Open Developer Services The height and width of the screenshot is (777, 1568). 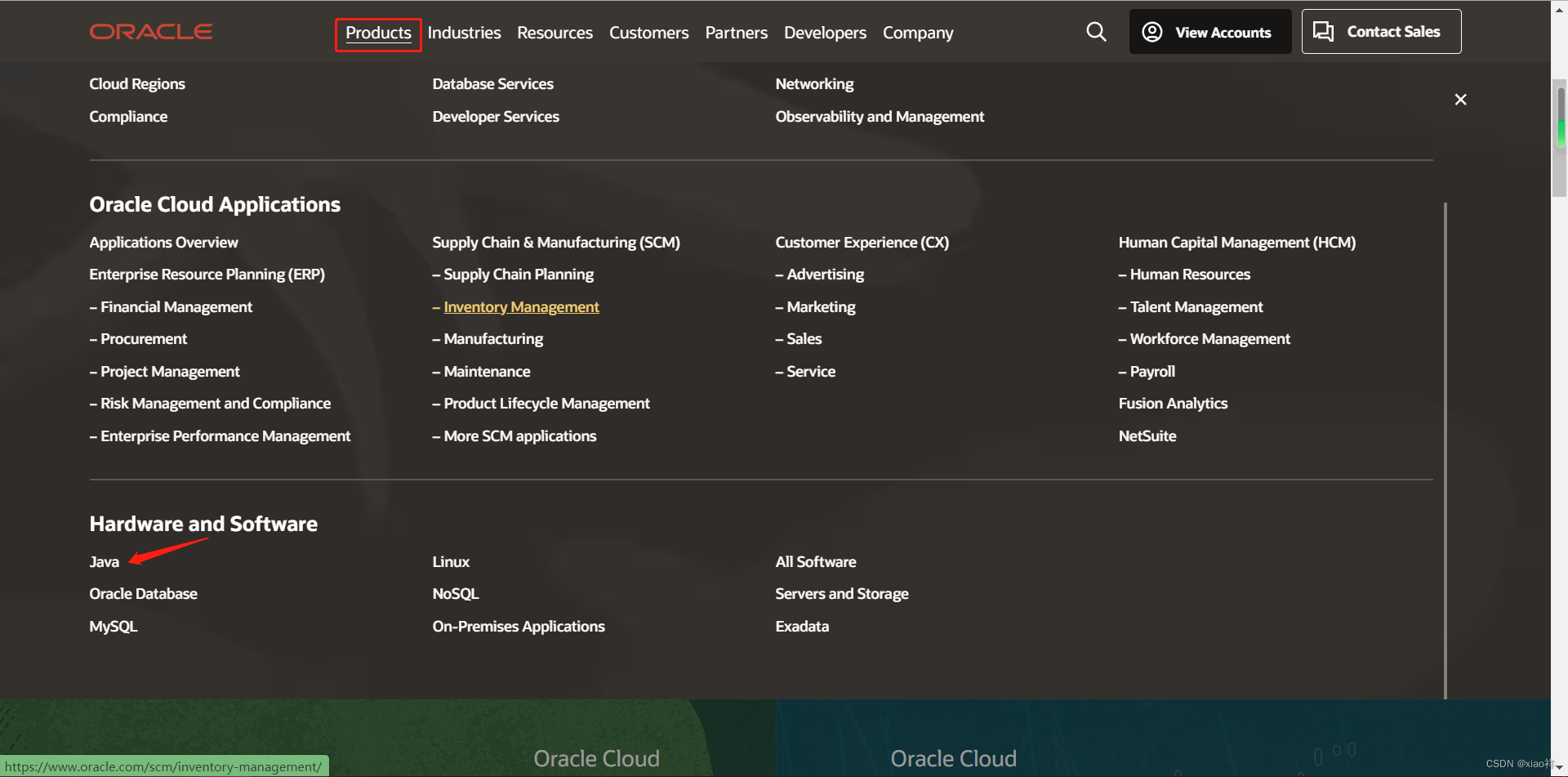[x=496, y=117]
